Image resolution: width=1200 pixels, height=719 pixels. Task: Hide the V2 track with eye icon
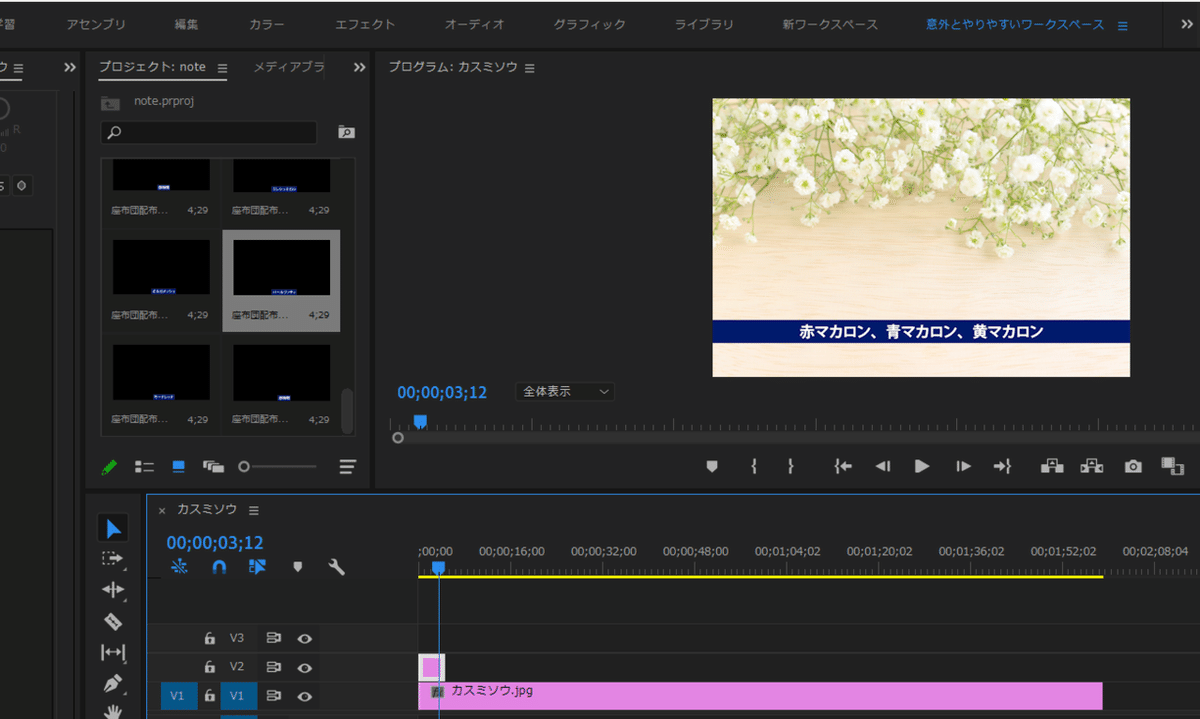click(x=304, y=667)
